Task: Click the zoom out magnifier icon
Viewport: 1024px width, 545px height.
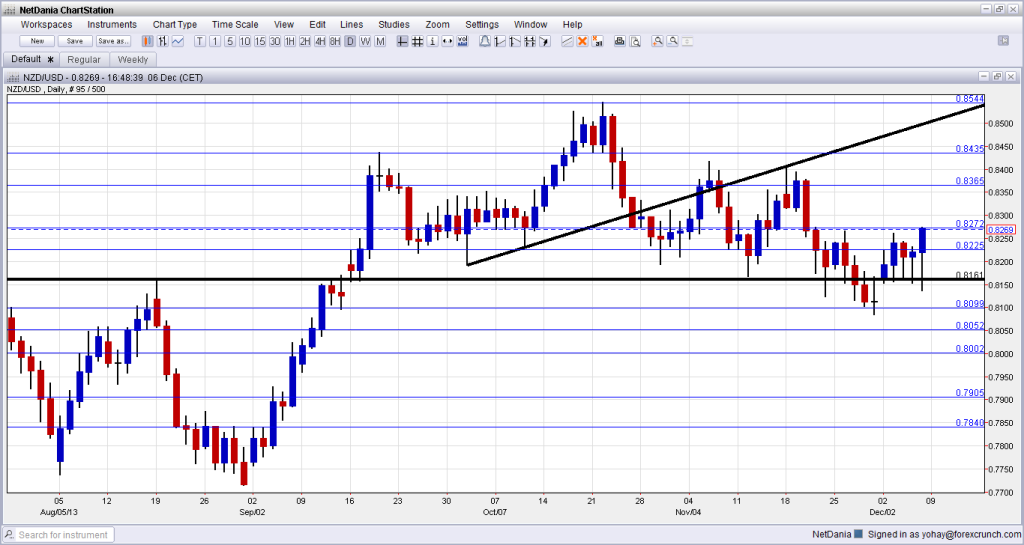Action: pos(673,41)
